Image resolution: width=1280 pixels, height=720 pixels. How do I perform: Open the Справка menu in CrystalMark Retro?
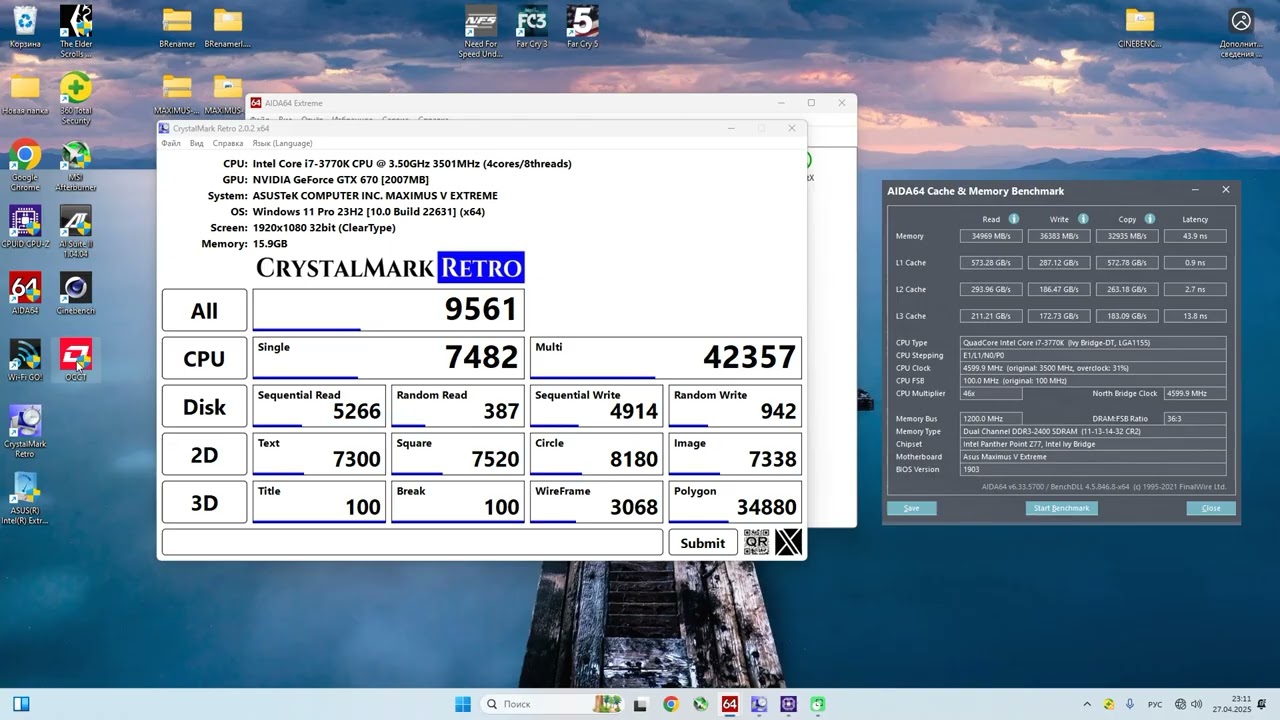coord(228,144)
